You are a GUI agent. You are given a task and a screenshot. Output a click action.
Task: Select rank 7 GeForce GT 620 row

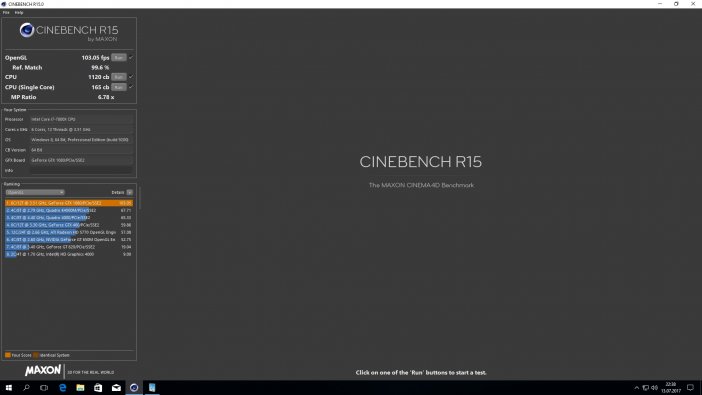point(69,247)
